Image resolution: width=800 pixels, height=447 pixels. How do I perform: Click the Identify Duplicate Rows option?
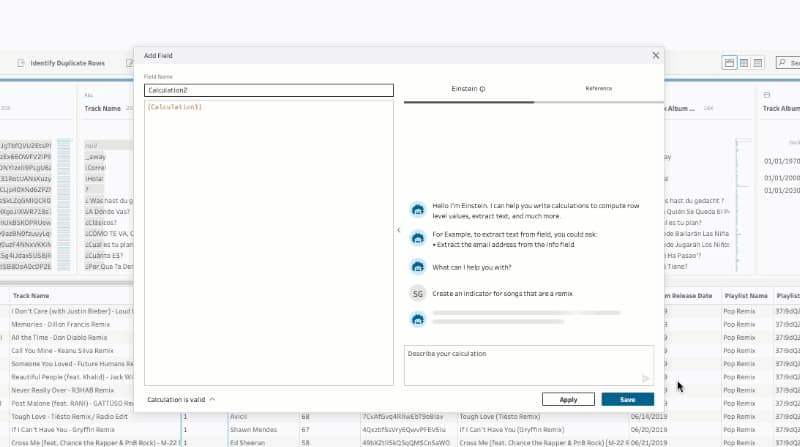[68, 63]
